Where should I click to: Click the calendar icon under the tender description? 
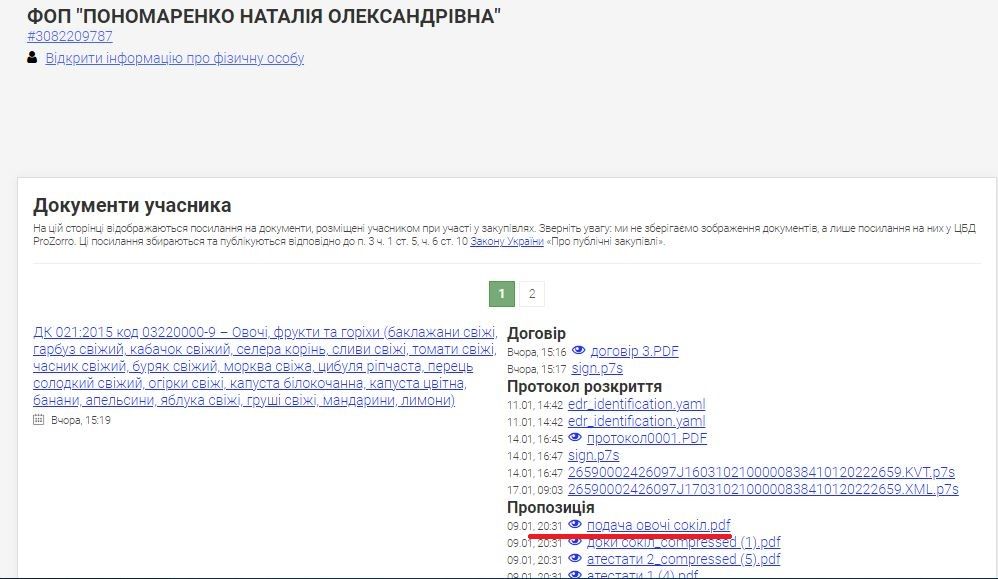click(x=37, y=418)
